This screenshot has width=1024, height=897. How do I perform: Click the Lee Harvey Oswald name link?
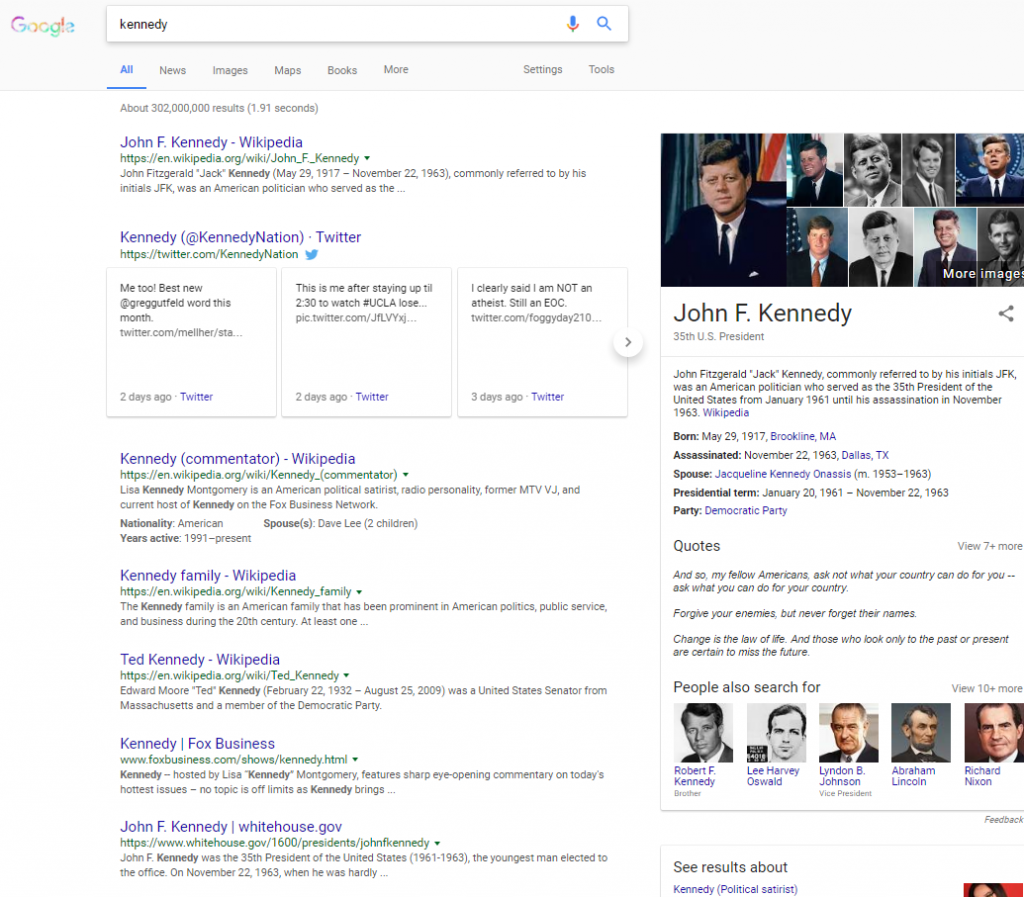coord(773,776)
